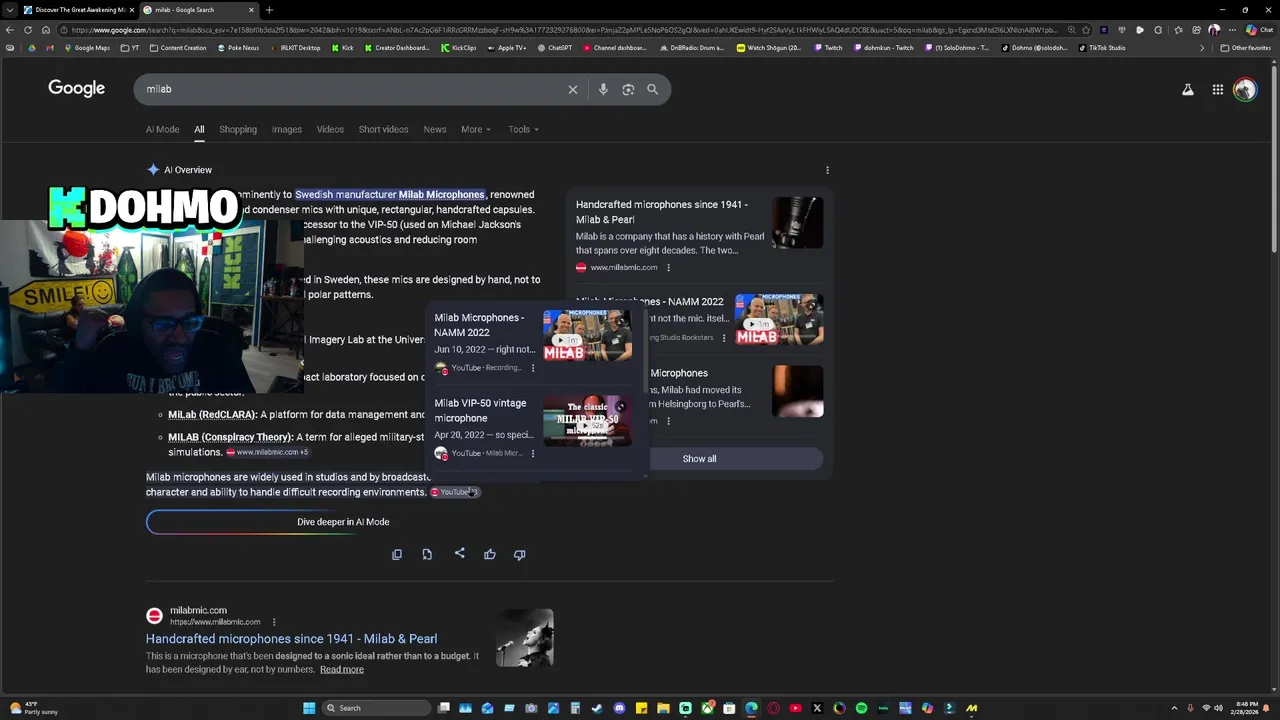Select the All results tab

coord(199,129)
